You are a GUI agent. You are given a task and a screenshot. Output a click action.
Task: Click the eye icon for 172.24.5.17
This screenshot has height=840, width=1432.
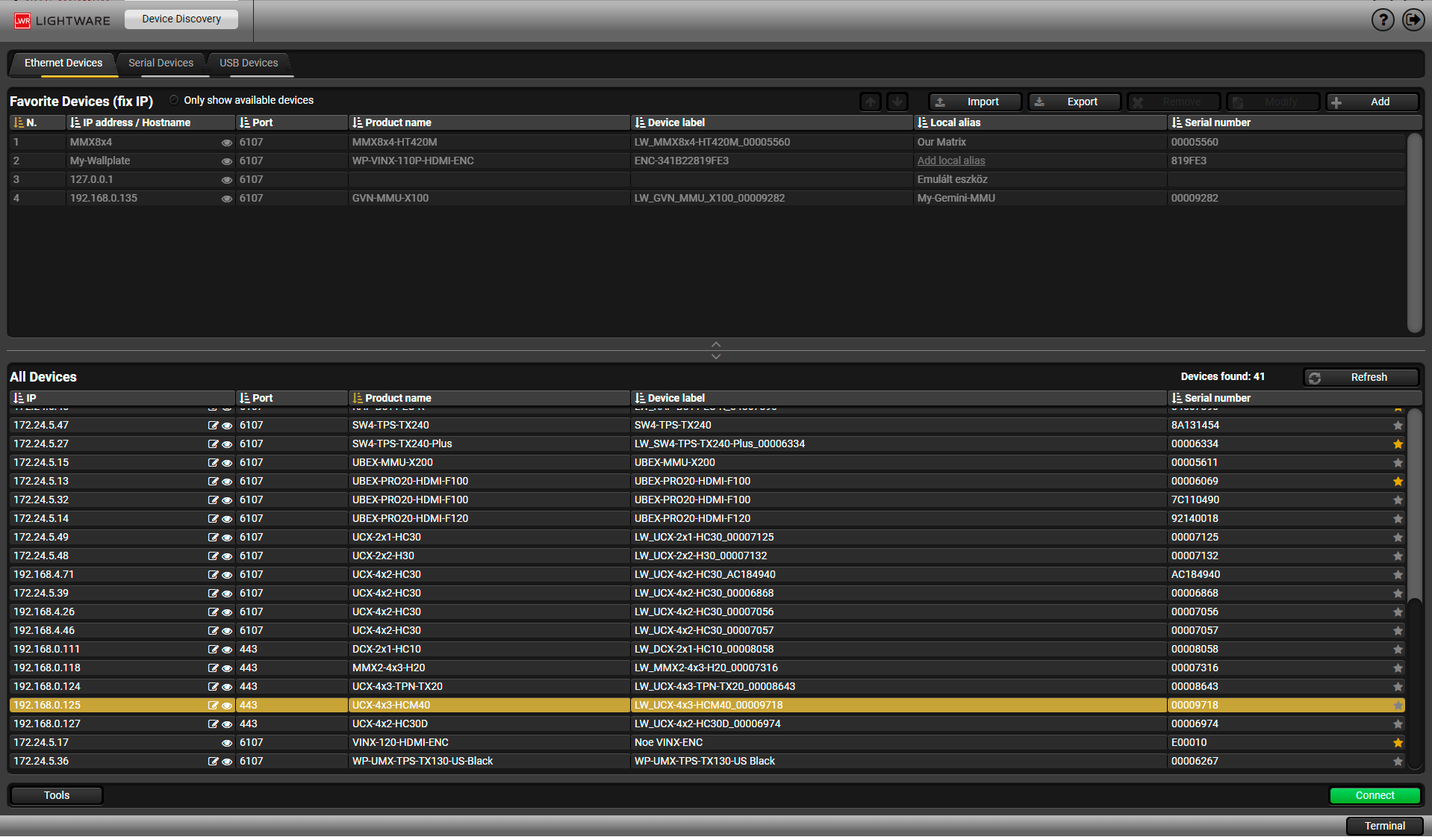226,743
